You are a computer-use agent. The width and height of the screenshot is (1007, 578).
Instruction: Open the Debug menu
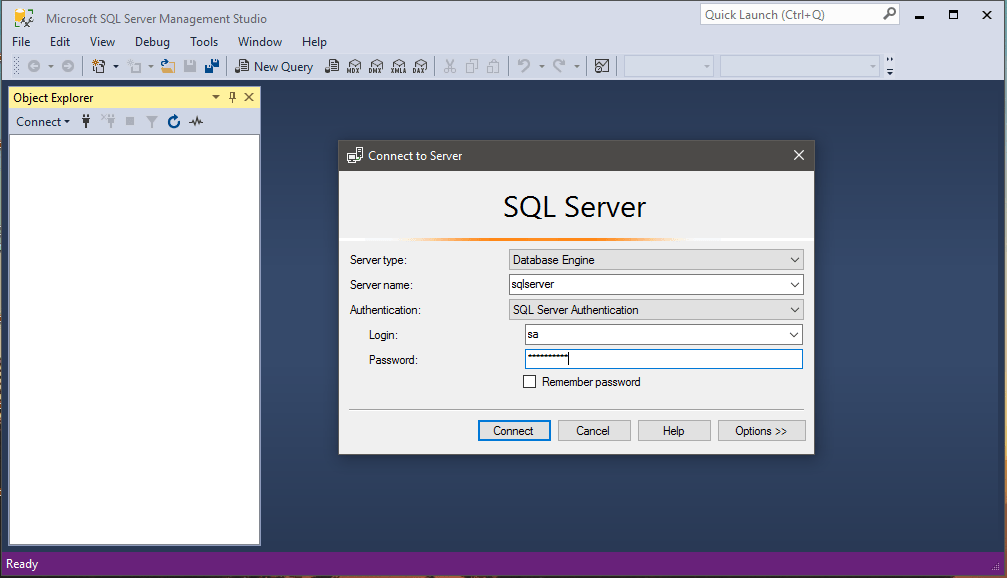coord(152,42)
